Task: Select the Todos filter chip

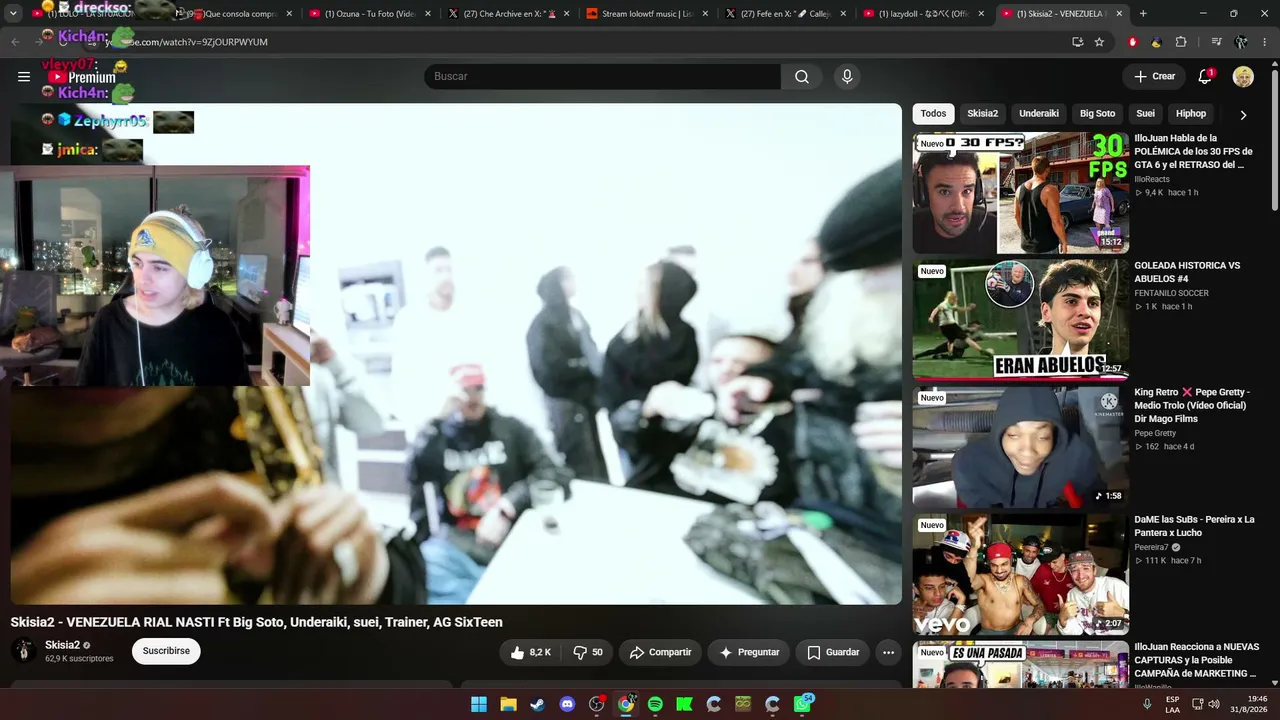Action: (x=933, y=114)
